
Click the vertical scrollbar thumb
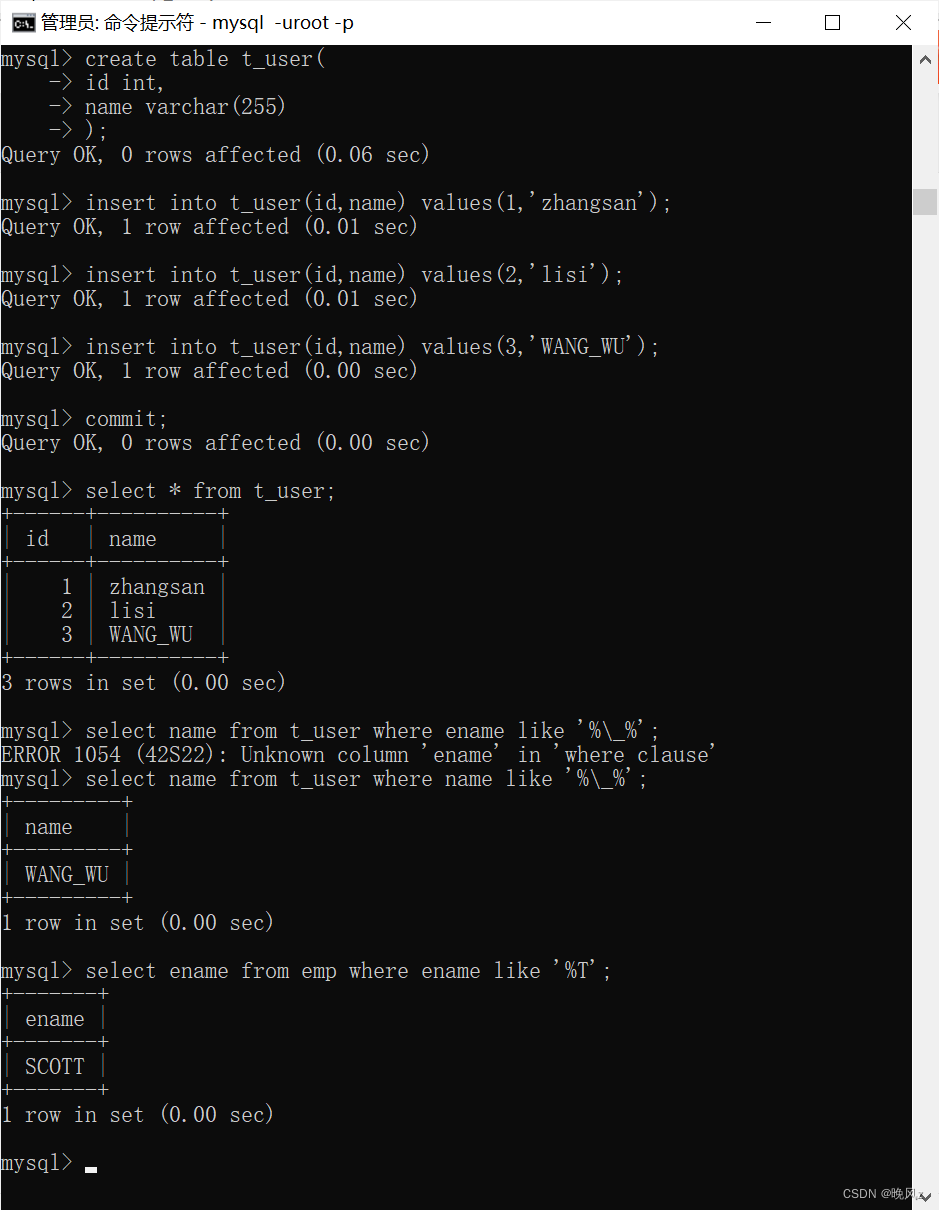(925, 201)
